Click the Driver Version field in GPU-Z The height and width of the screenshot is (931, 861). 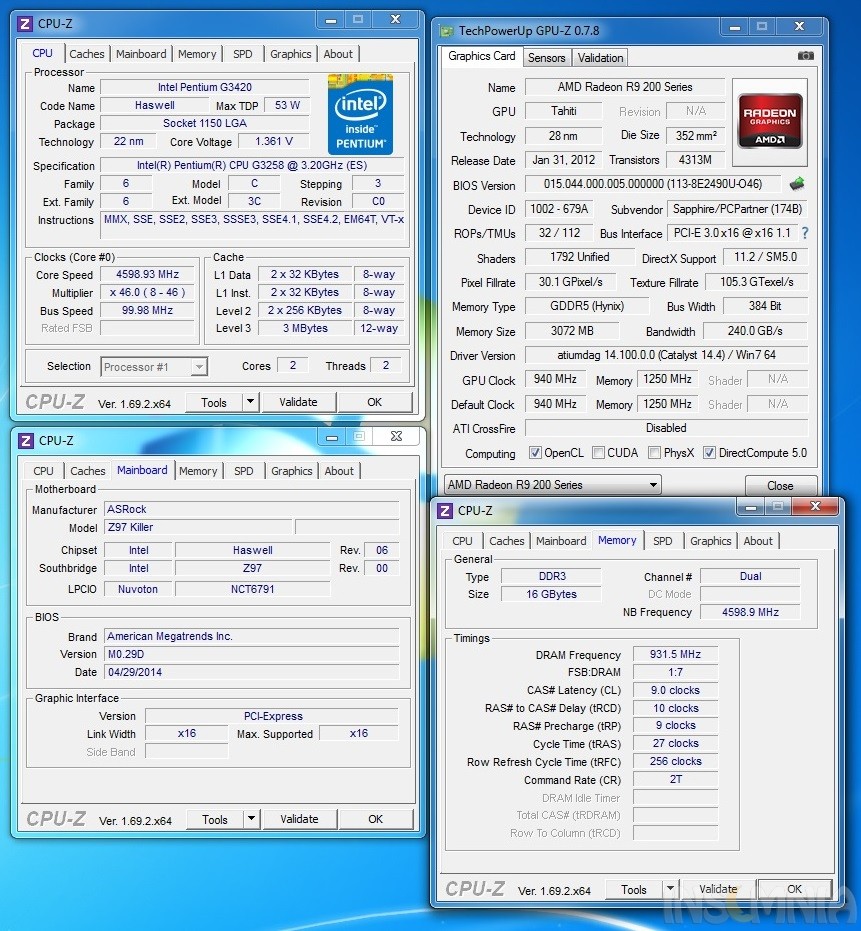point(666,355)
